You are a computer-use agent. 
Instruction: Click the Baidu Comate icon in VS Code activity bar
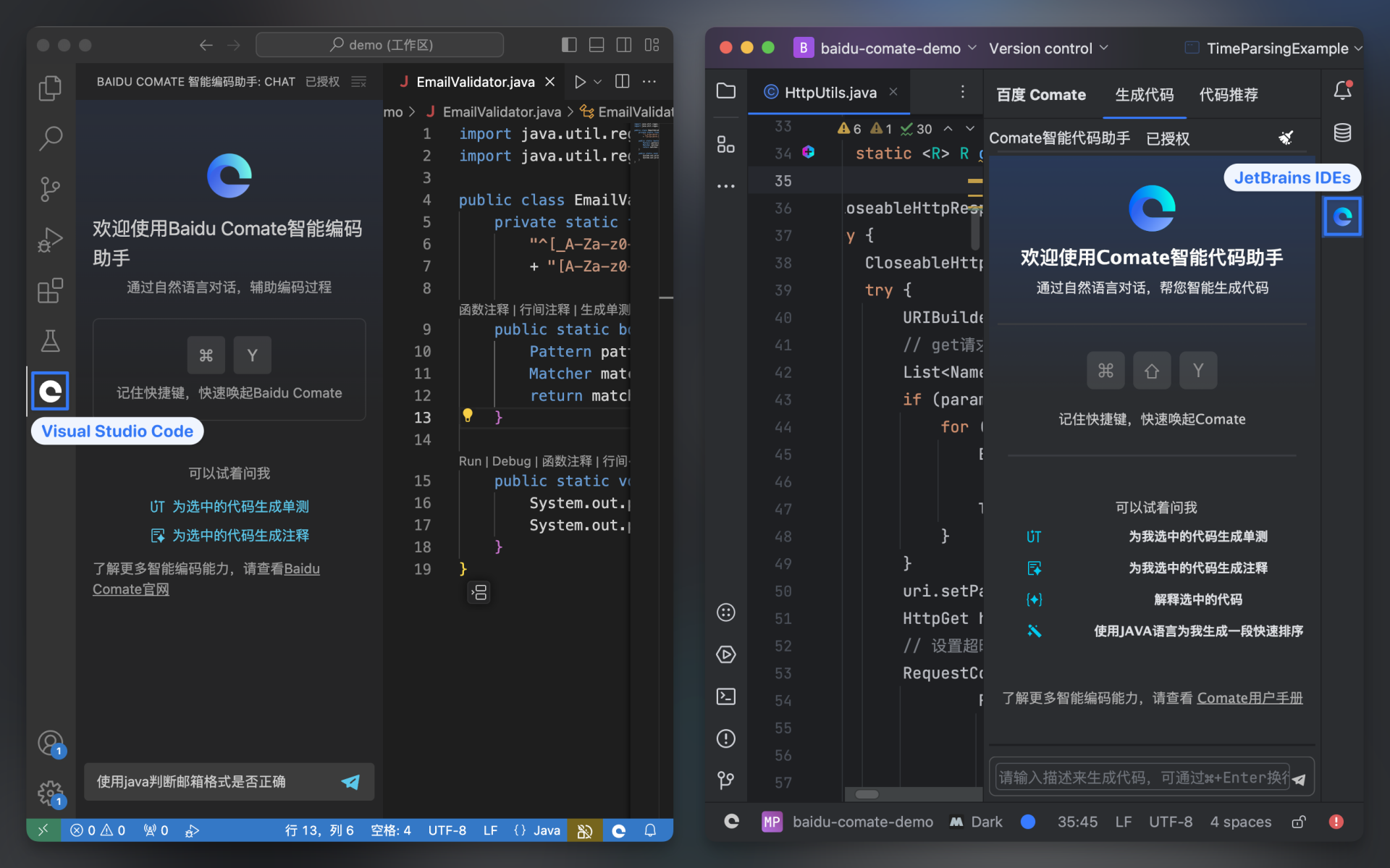(50, 392)
